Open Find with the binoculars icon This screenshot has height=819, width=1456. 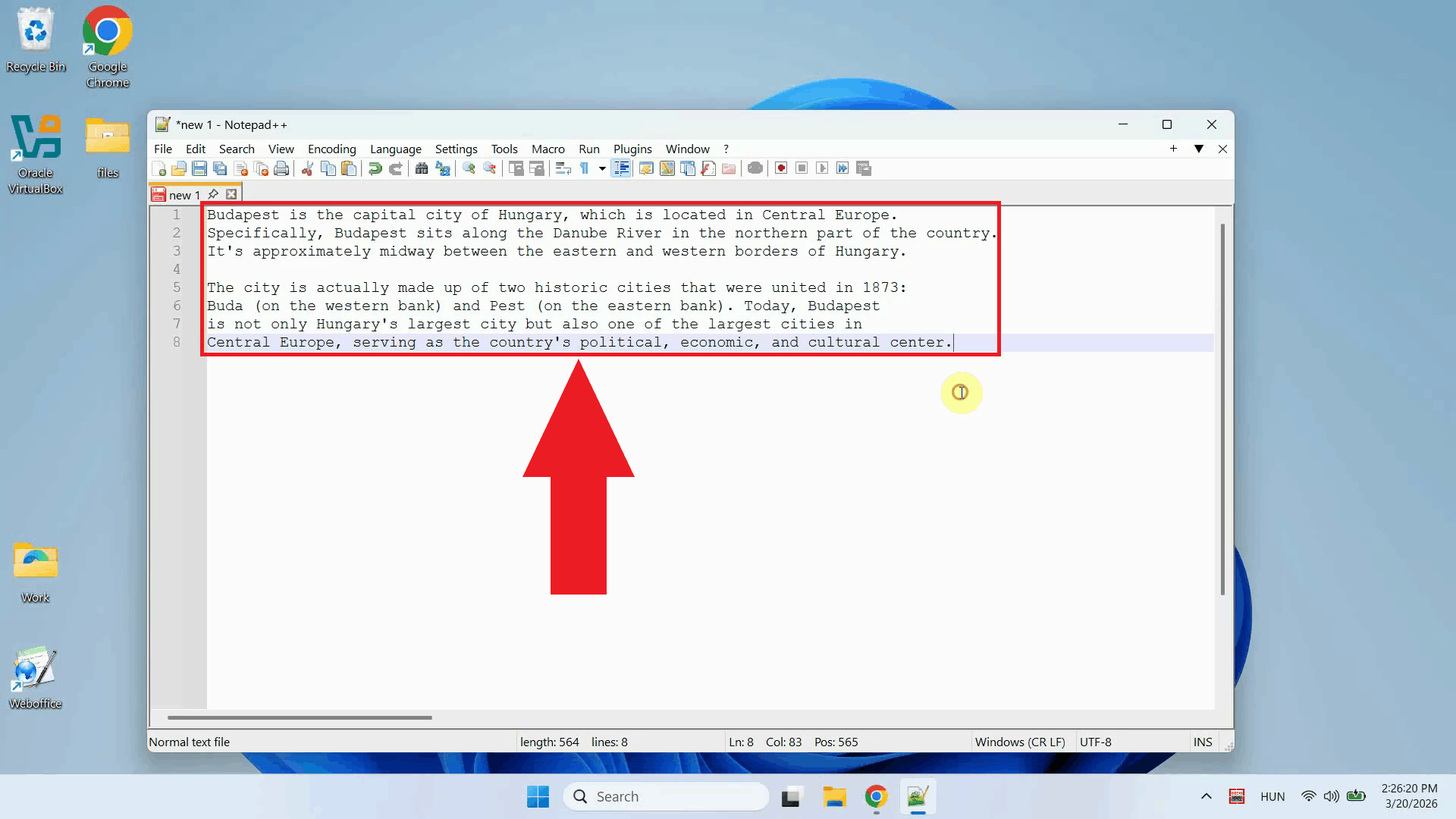coord(422,168)
